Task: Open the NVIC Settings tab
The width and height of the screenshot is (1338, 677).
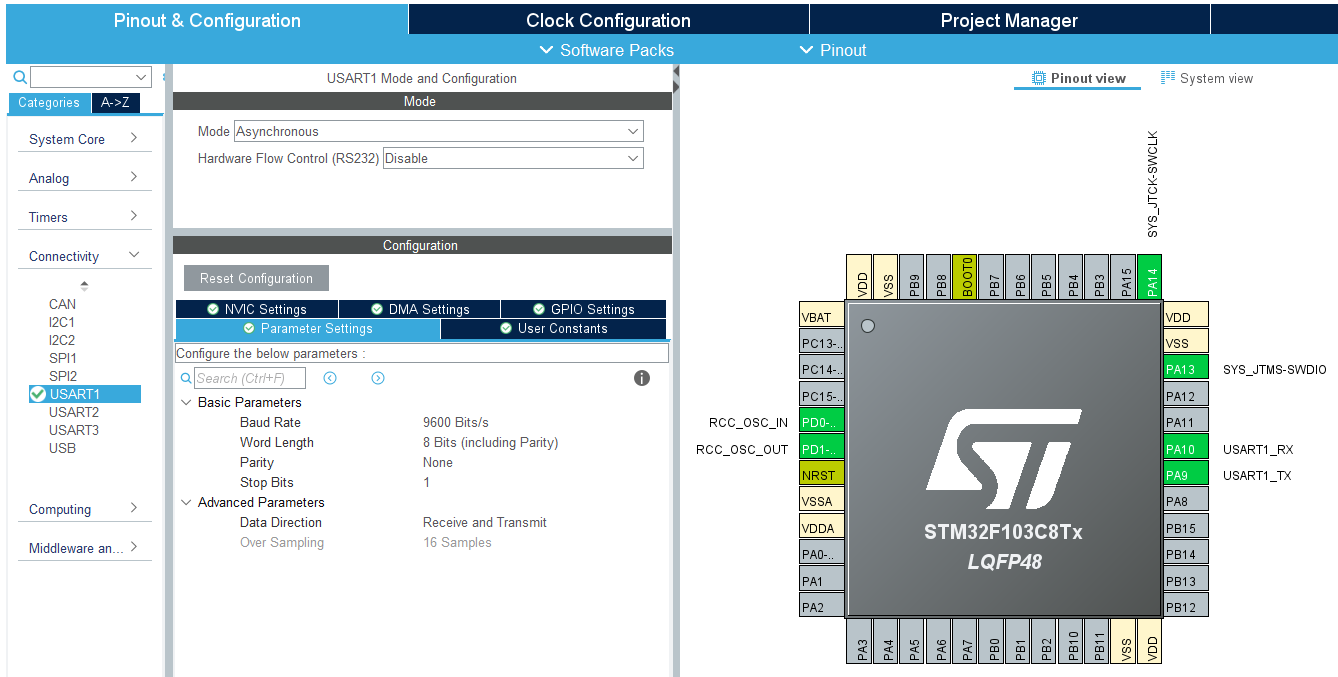Action: [257, 309]
